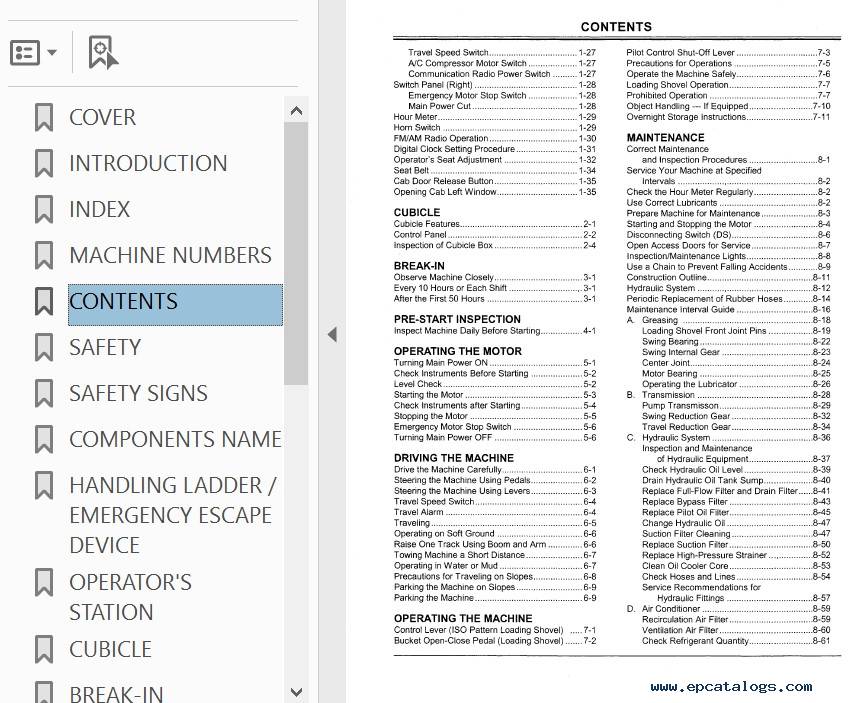863x703 pixels.
Task: Click the CUBICLE section heading on page
Action: click(x=417, y=212)
